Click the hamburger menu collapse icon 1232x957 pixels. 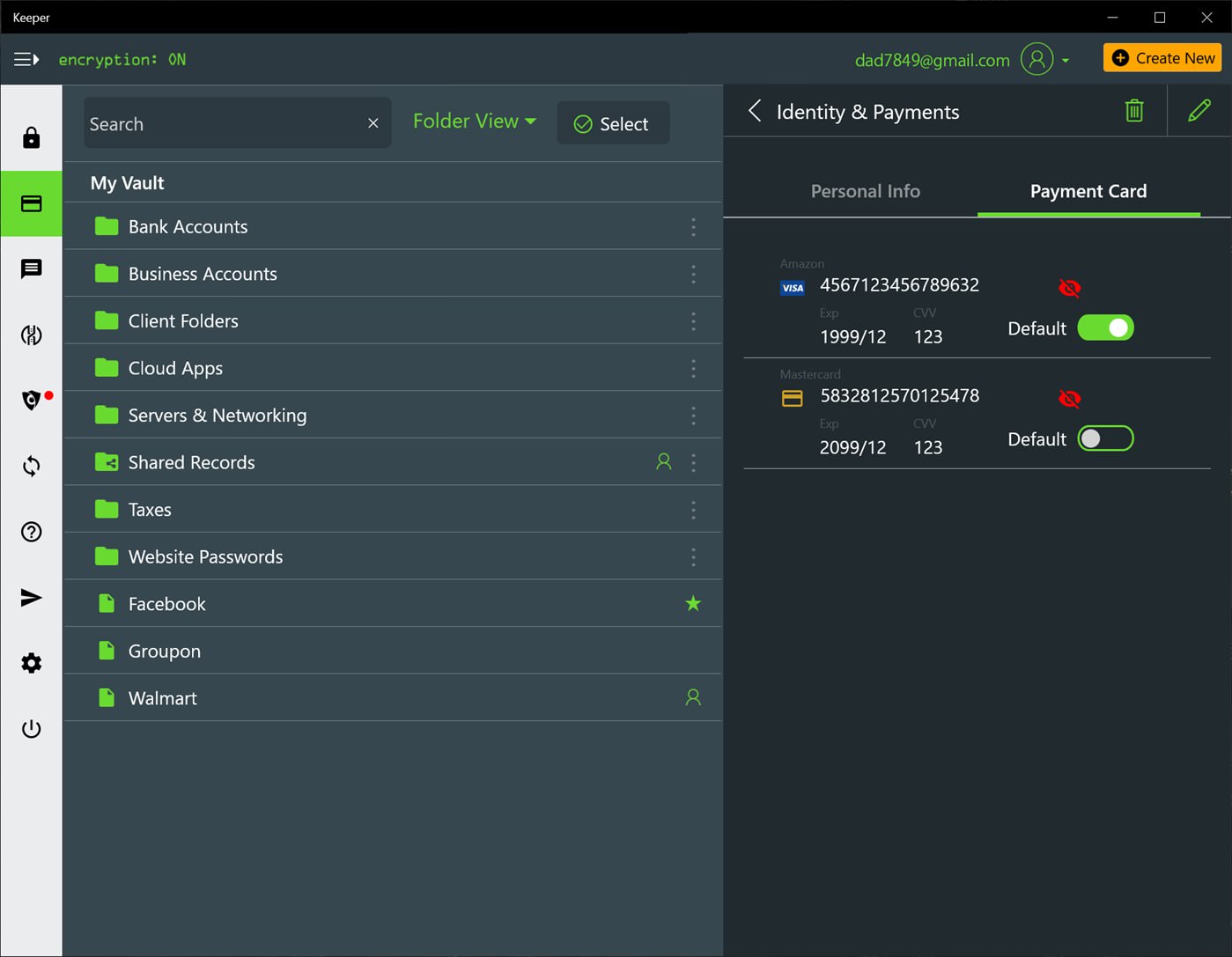(x=26, y=59)
